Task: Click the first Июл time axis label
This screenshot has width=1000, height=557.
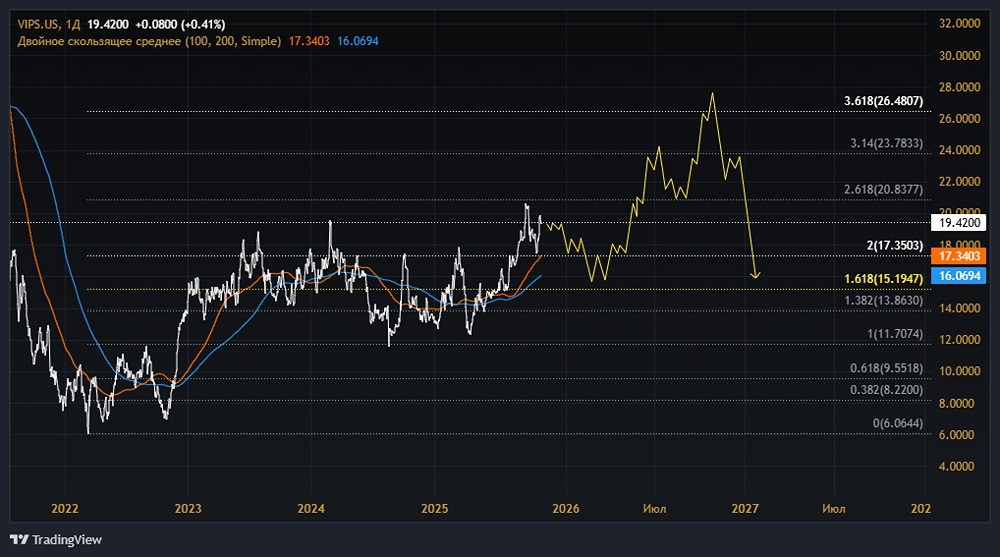Action: (657, 509)
